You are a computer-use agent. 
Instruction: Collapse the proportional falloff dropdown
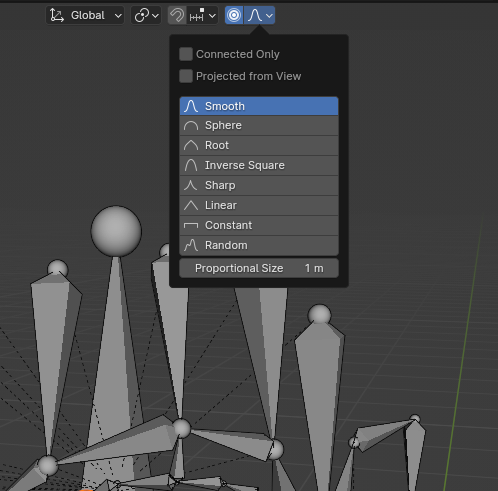pos(259,15)
